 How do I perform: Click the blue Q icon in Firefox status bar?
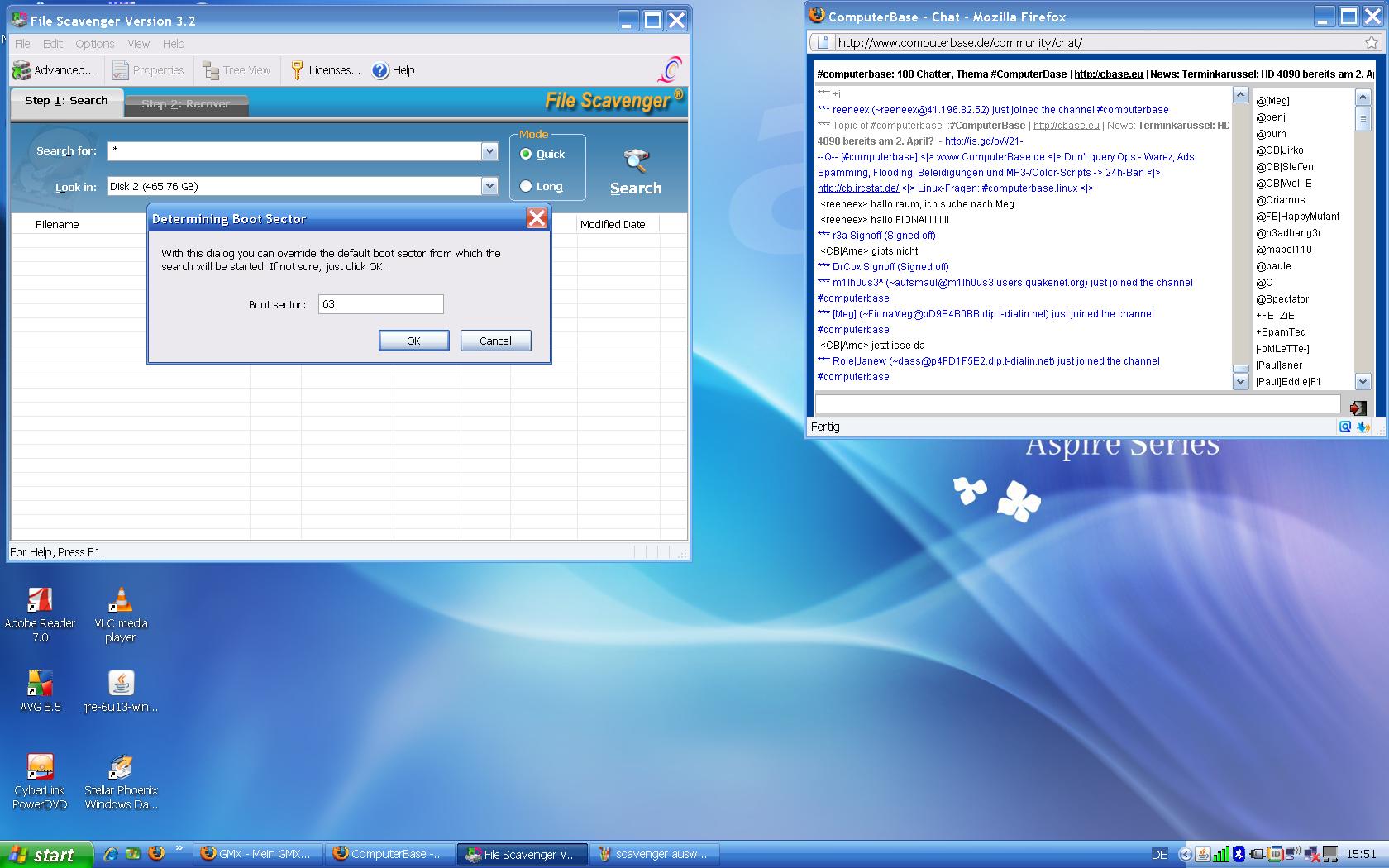pyautogui.click(x=1345, y=427)
